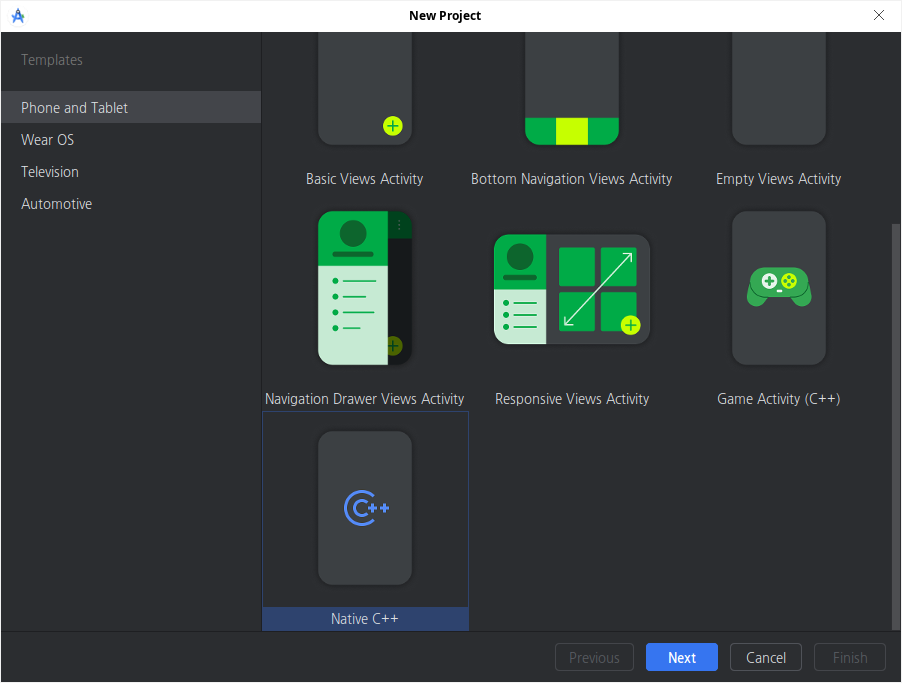Viewport: 902px width, 683px height.
Task: Click the Responsive Views Activity label
Action: click(x=572, y=399)
